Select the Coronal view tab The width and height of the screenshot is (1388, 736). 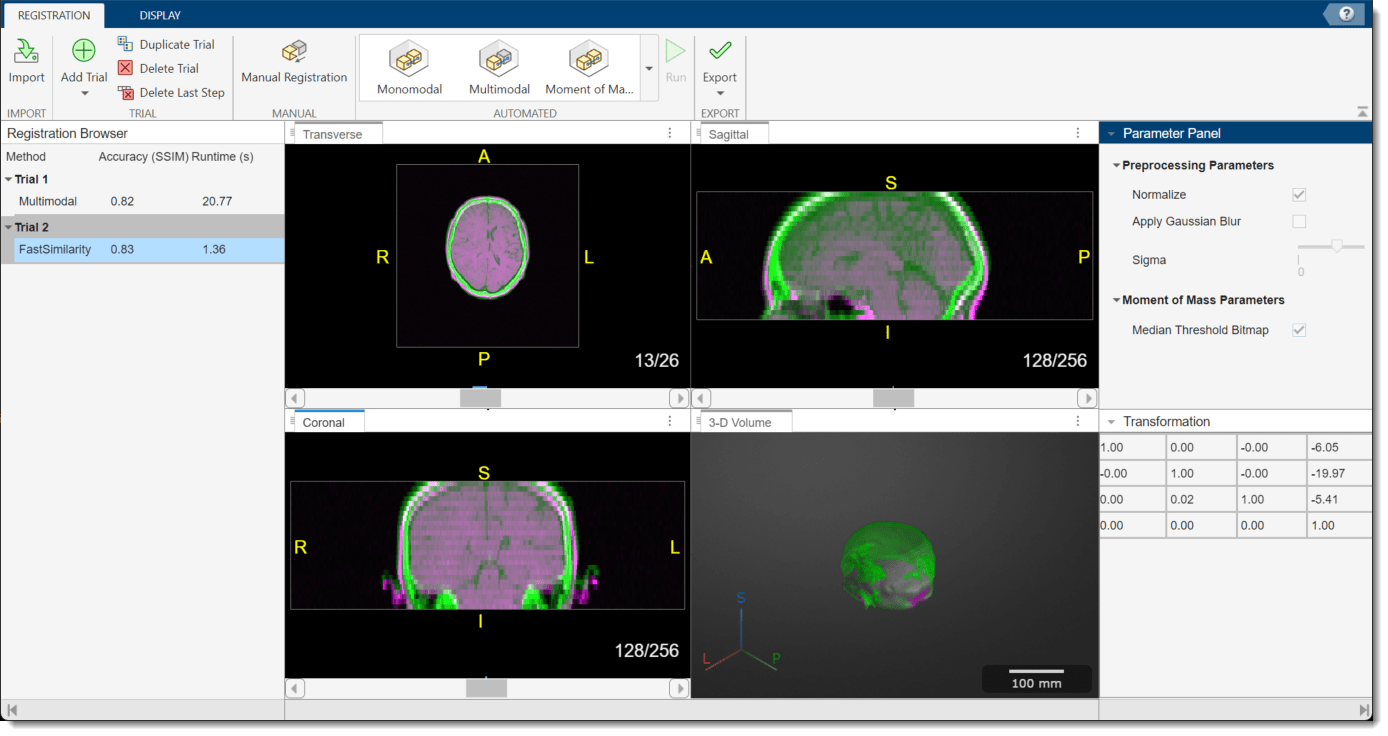coord(324,422)
